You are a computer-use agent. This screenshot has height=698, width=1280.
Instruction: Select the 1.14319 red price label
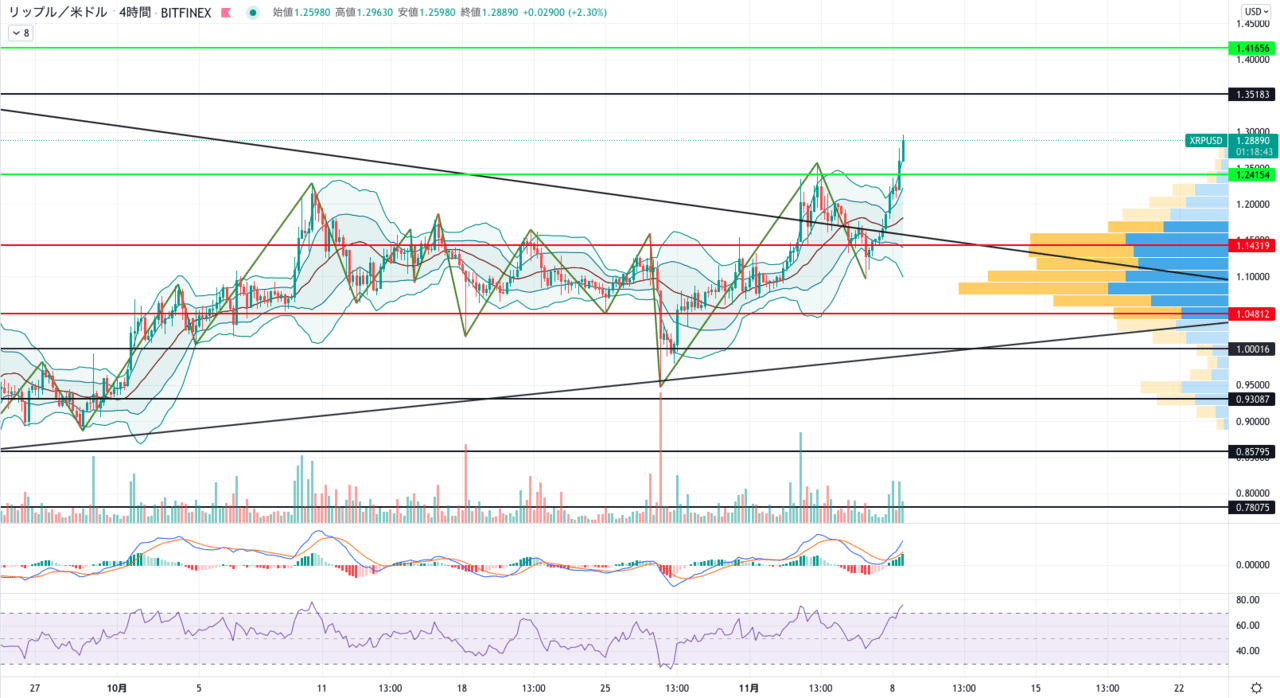coord(1252,245)
